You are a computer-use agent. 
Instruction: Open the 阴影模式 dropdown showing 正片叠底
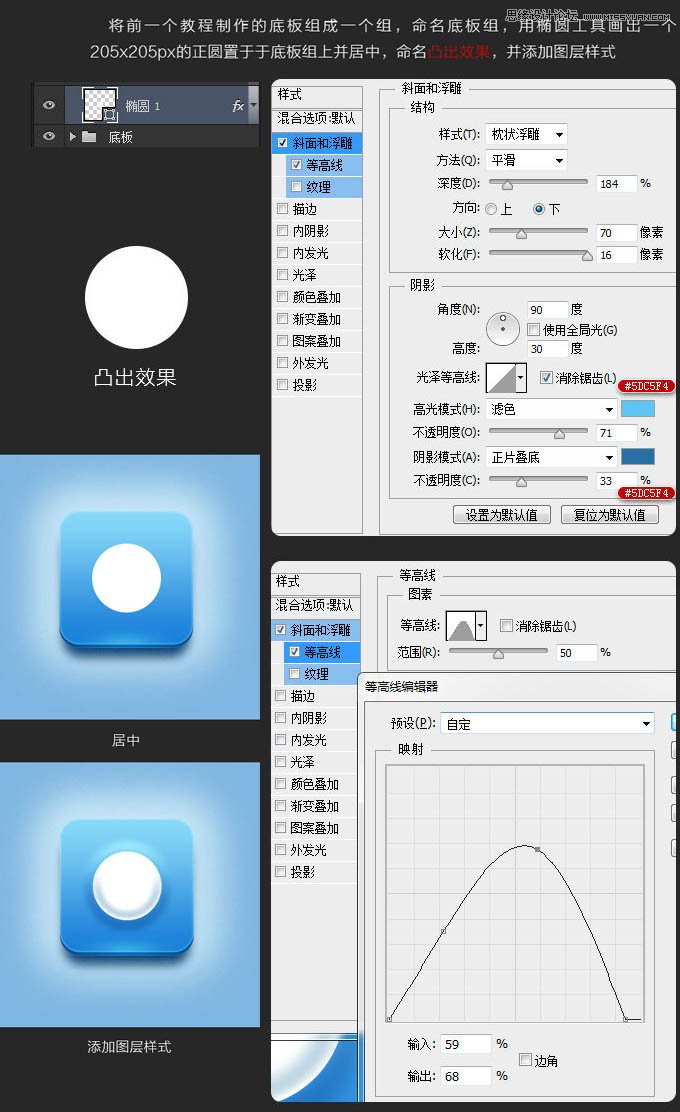point(551,457)
